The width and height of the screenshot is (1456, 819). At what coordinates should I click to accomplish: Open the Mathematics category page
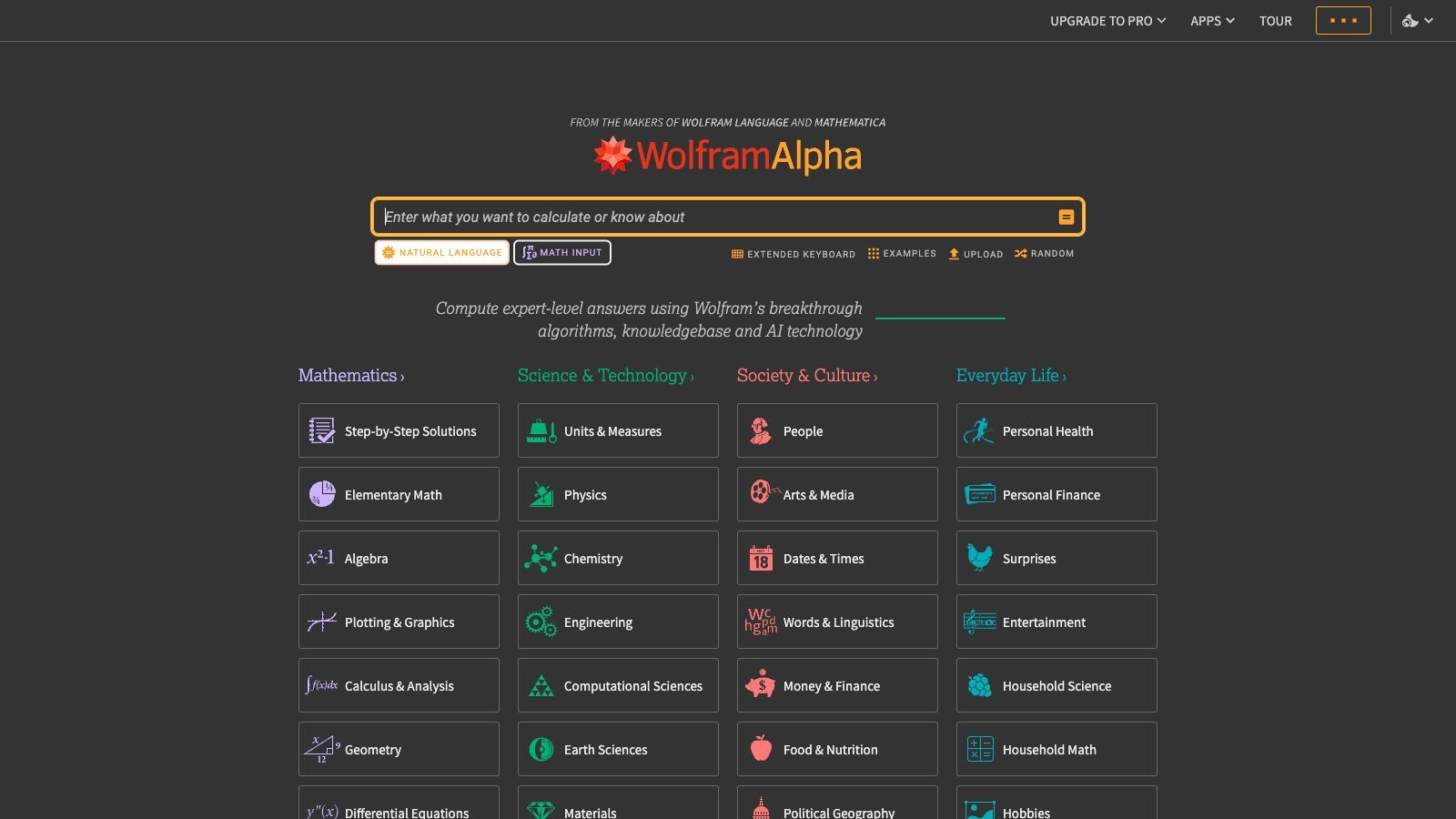pyautogui.click(x=351, y=375)
